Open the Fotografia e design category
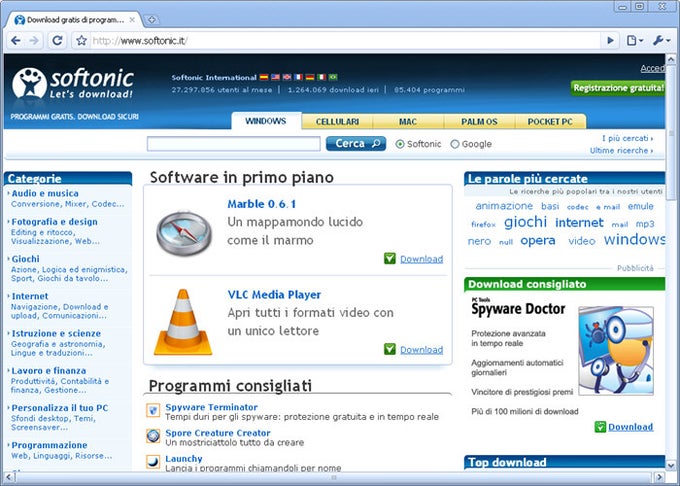This screenshot has width=680, height=486. 54,222
